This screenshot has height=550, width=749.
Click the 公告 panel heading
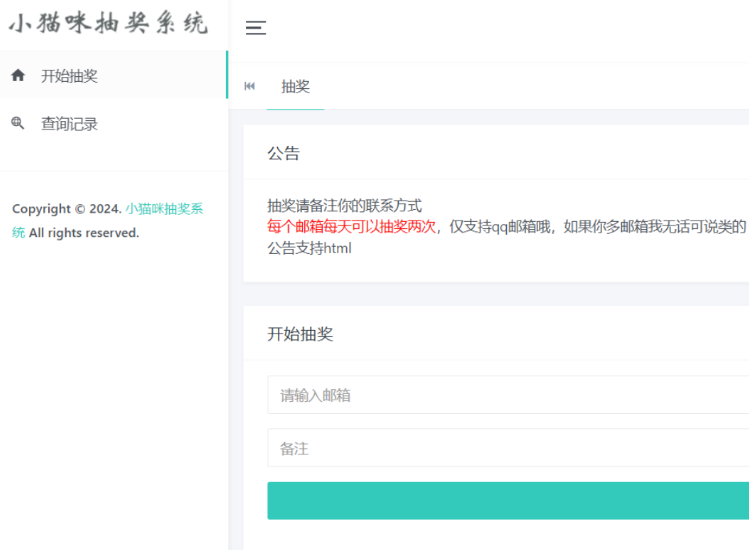point(283,154)
